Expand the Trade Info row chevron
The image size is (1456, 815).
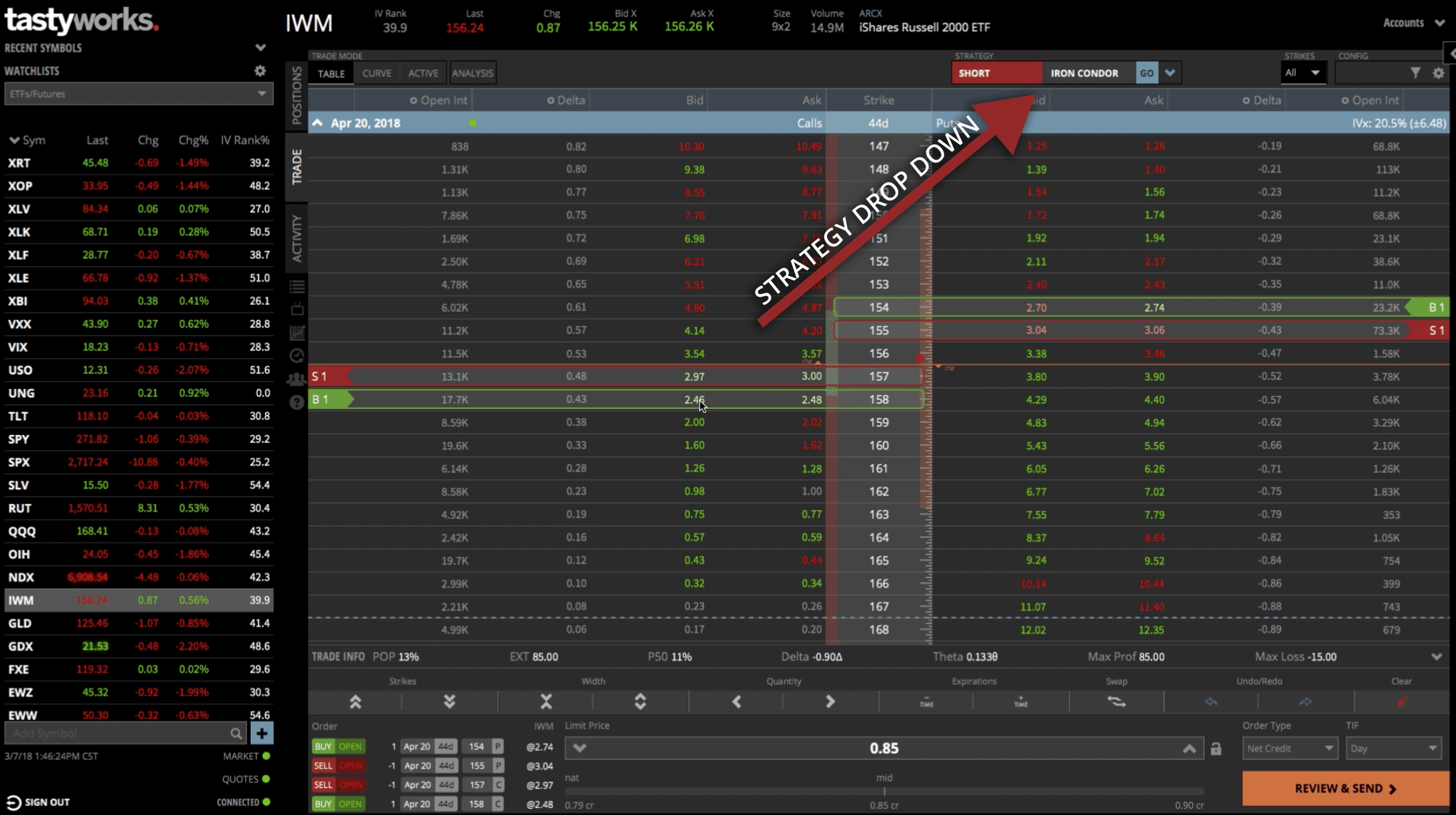1437,657
